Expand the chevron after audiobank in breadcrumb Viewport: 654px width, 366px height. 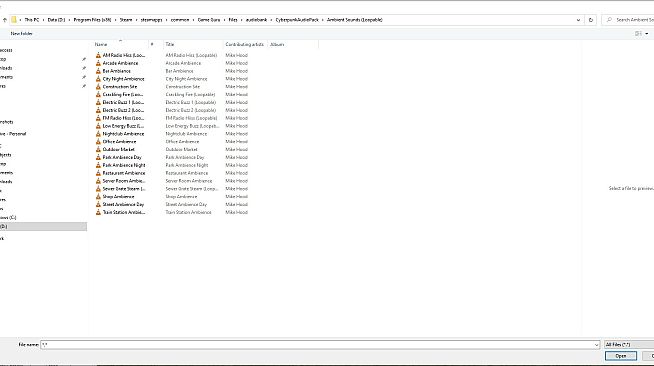[x=272, y=20]
